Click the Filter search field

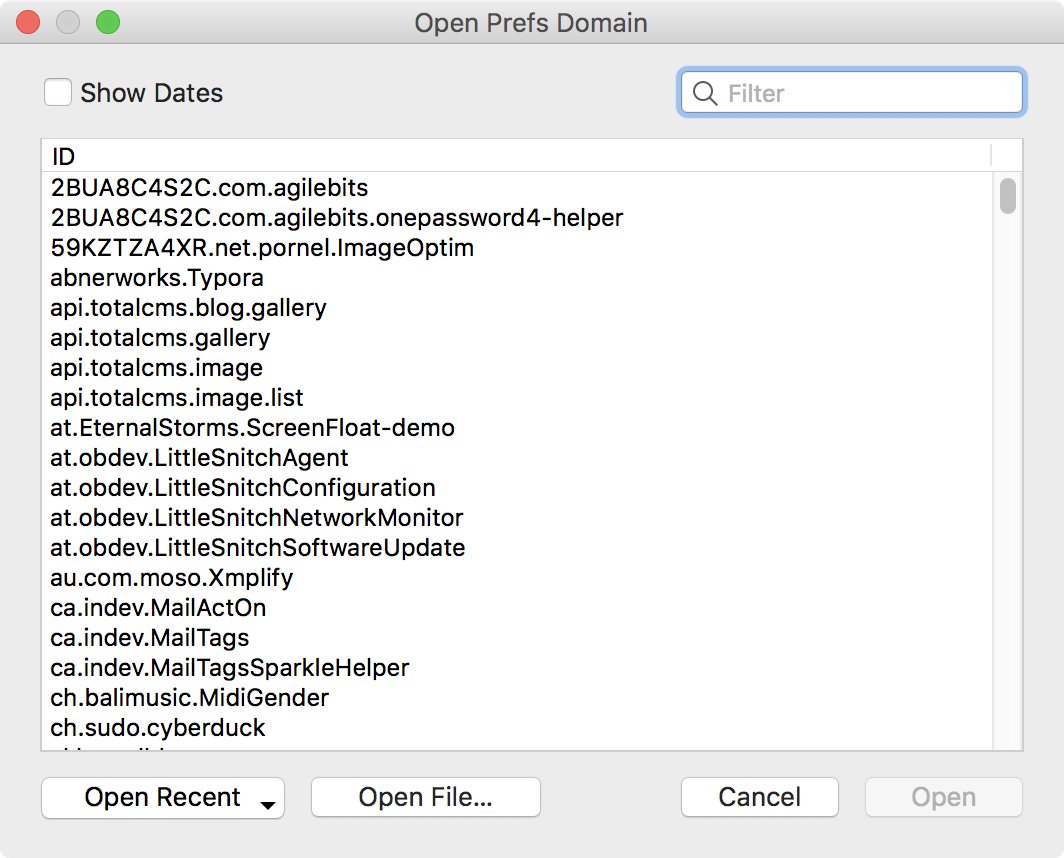tap(851, 92)
